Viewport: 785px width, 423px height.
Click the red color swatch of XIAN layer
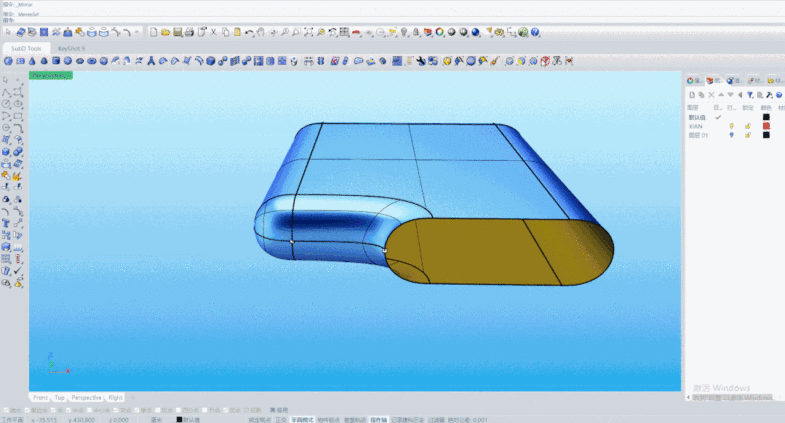[x=766, y=126]
